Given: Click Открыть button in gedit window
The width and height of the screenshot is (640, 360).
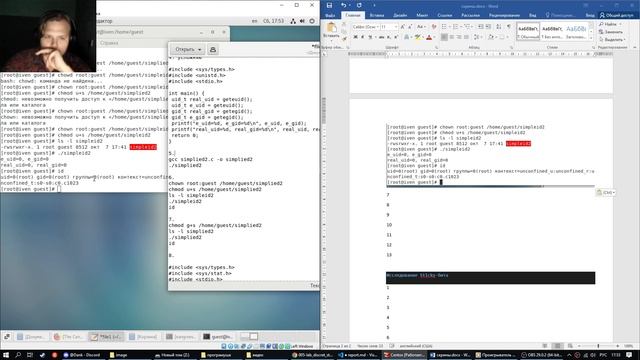Looking at the screenshot, I should point(184,49).
